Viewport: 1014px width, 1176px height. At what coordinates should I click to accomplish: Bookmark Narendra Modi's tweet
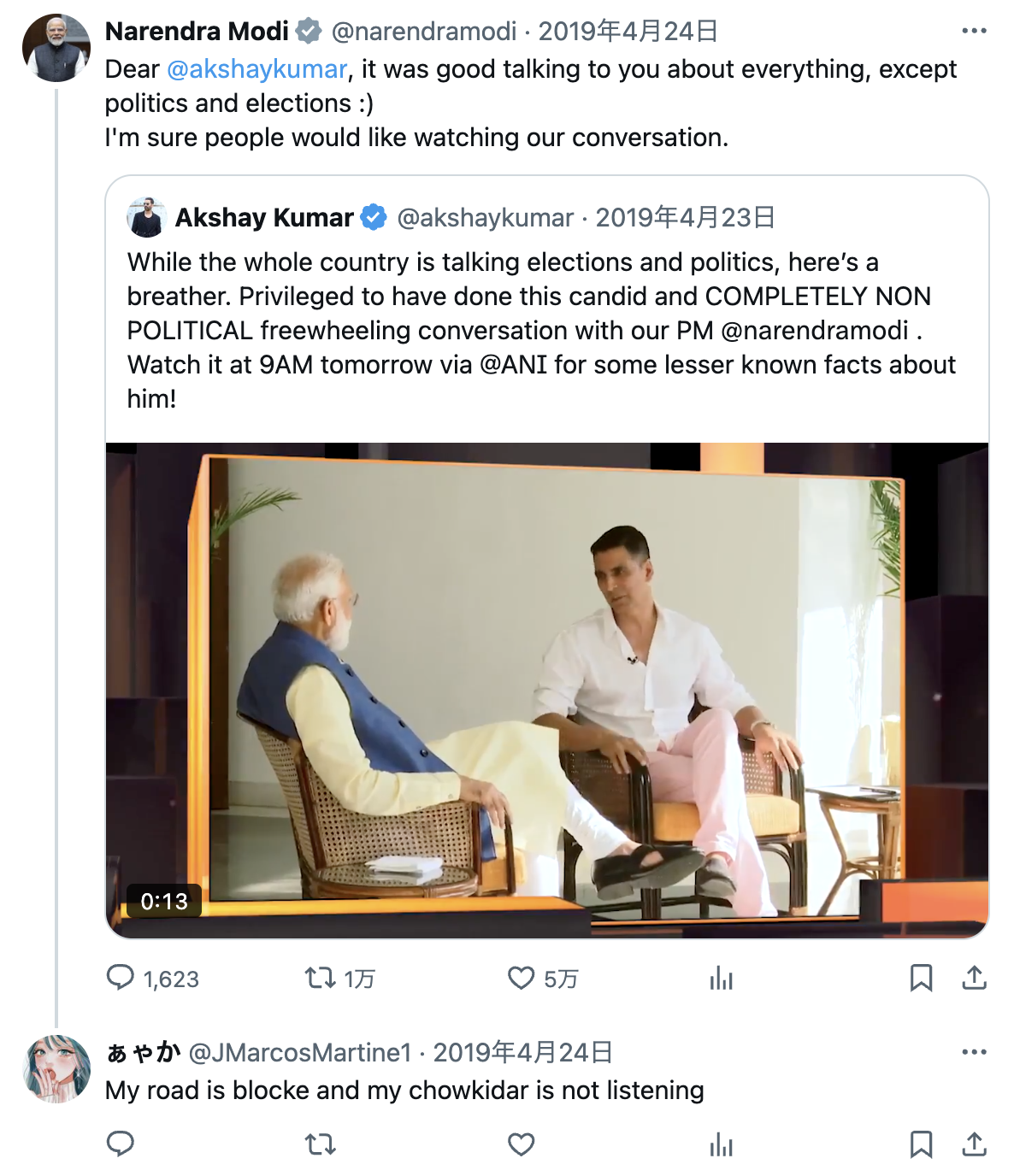(x=921, y=978)
